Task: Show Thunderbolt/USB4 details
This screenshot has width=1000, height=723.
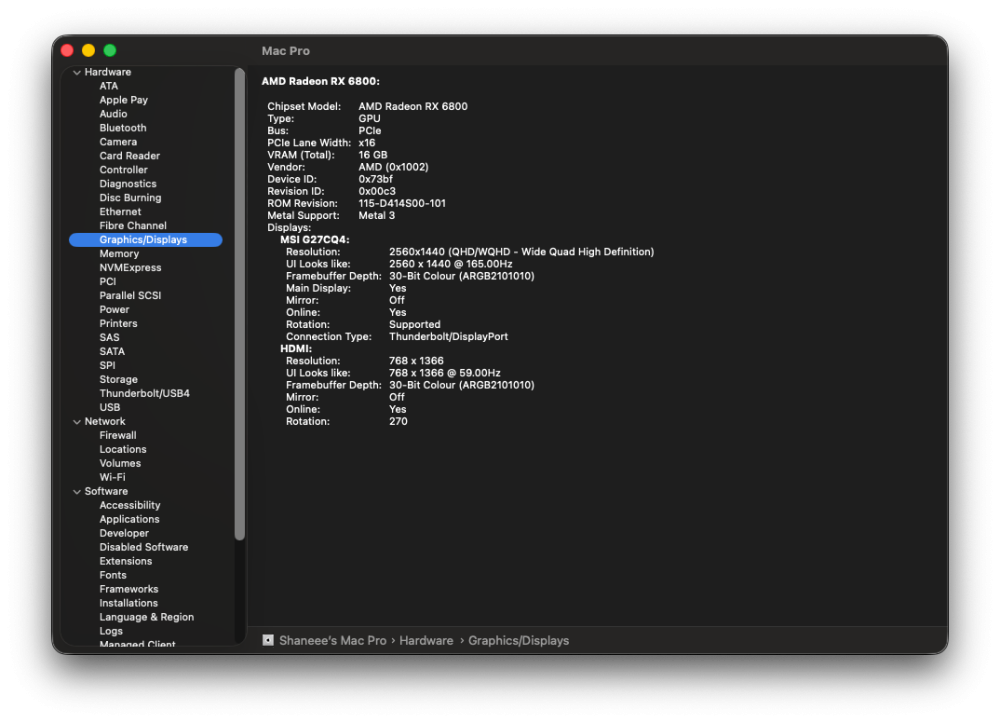Action: pyautogui.click(x=144, y=395)
